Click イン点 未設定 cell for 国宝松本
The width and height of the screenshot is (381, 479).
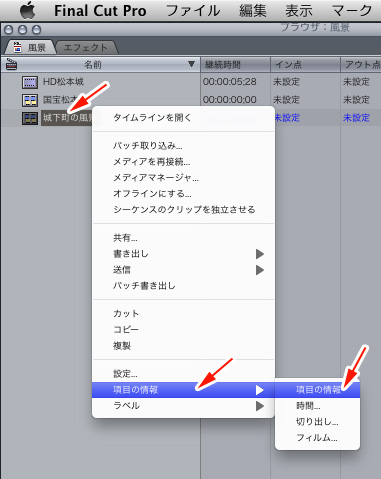pos(286,100)
